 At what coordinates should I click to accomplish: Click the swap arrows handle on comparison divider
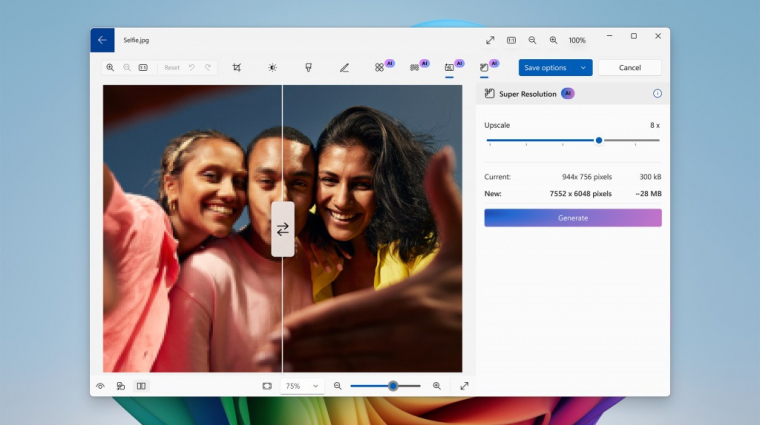click(x=283, y=229)
